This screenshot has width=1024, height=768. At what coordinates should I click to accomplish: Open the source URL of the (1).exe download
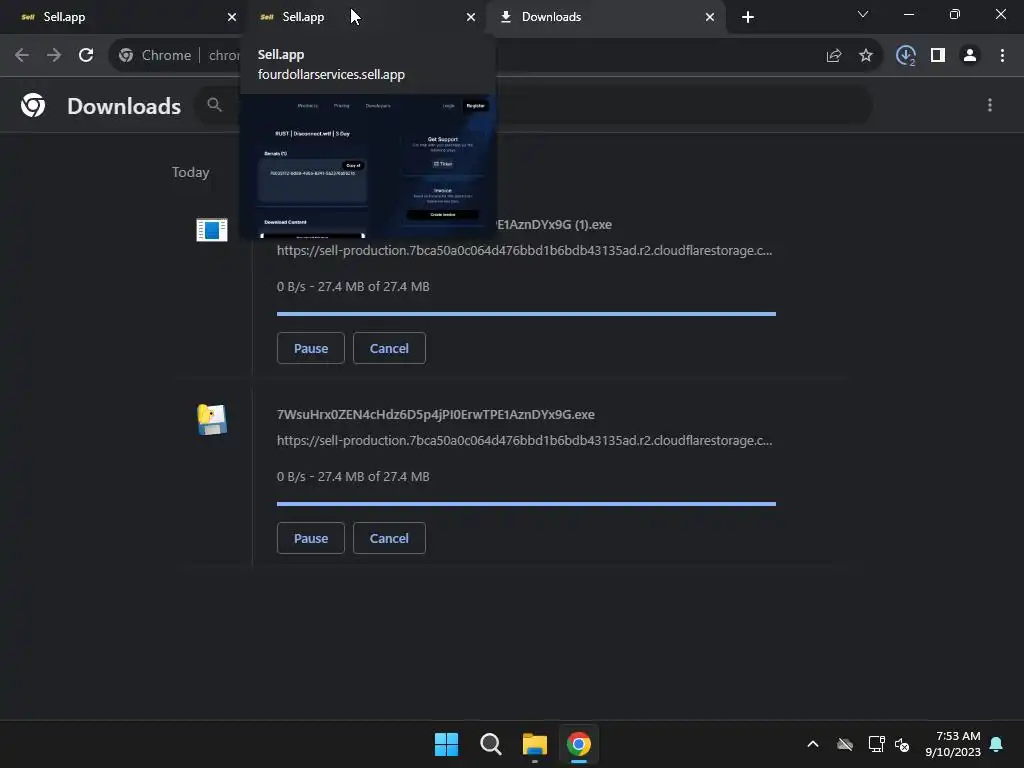point(524,251)
